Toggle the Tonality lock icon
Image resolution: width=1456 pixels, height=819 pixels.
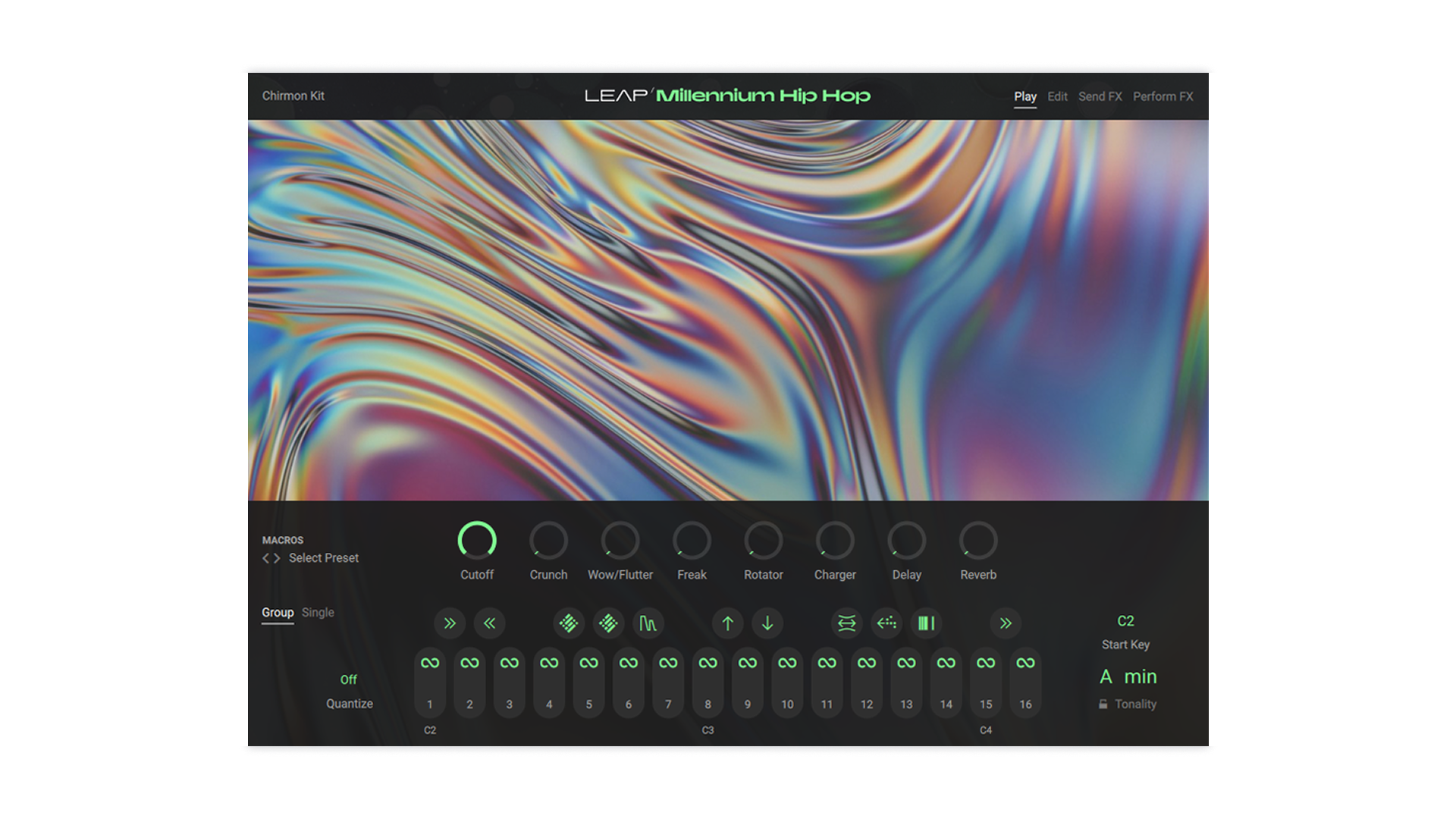[x=1103, y=704]
